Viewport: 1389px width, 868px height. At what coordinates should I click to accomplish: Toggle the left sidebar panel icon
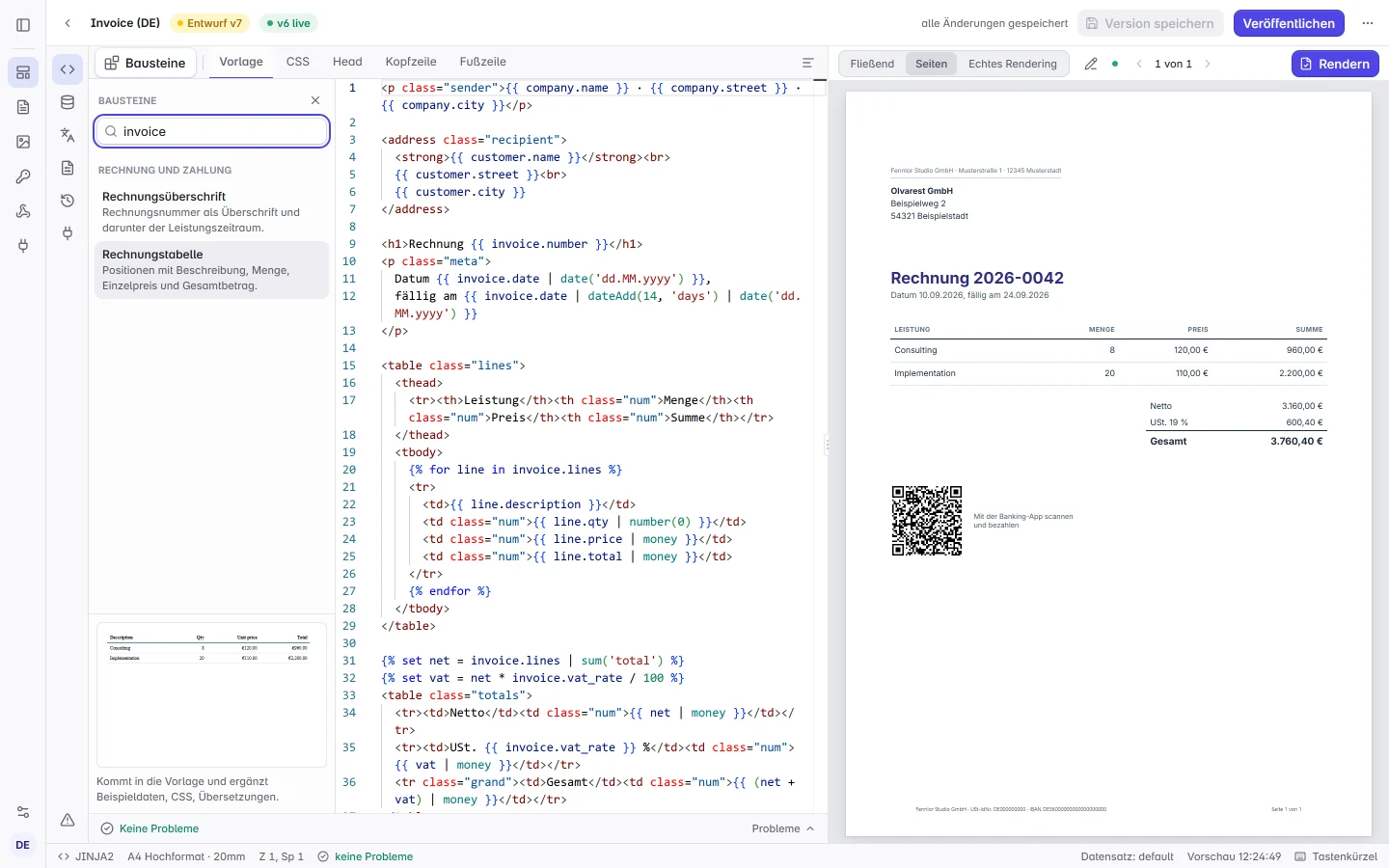point(23,25)
